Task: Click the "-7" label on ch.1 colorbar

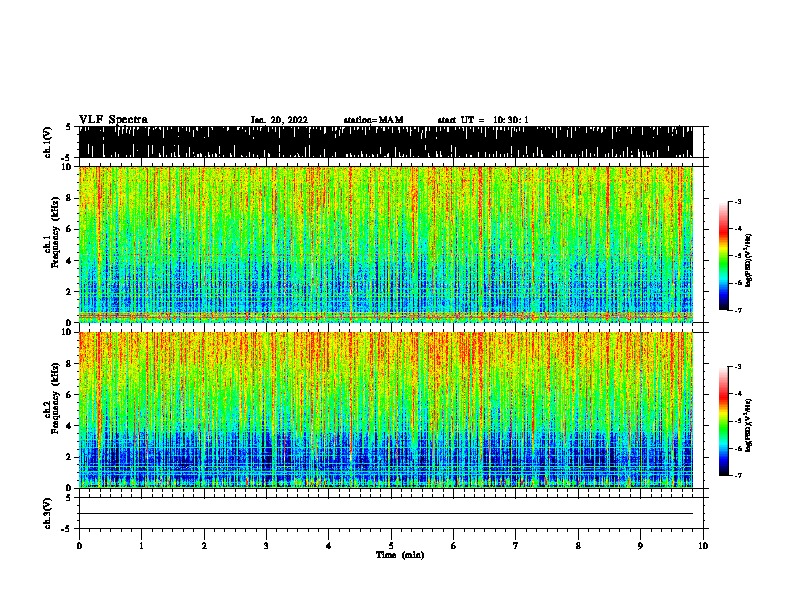Action: tap(738, 310)
